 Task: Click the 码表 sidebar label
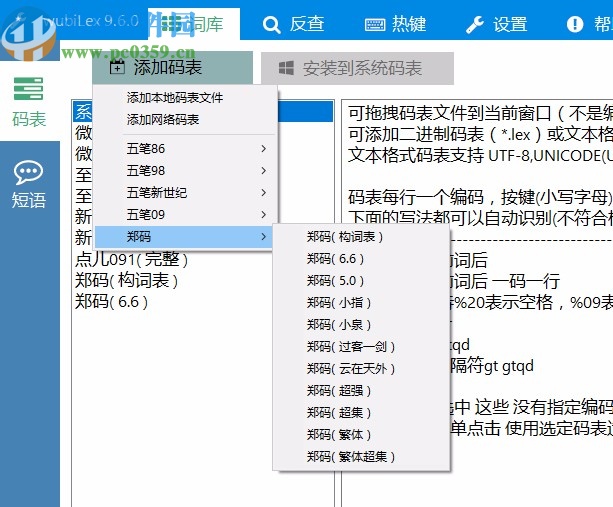(x=29, y=119)
